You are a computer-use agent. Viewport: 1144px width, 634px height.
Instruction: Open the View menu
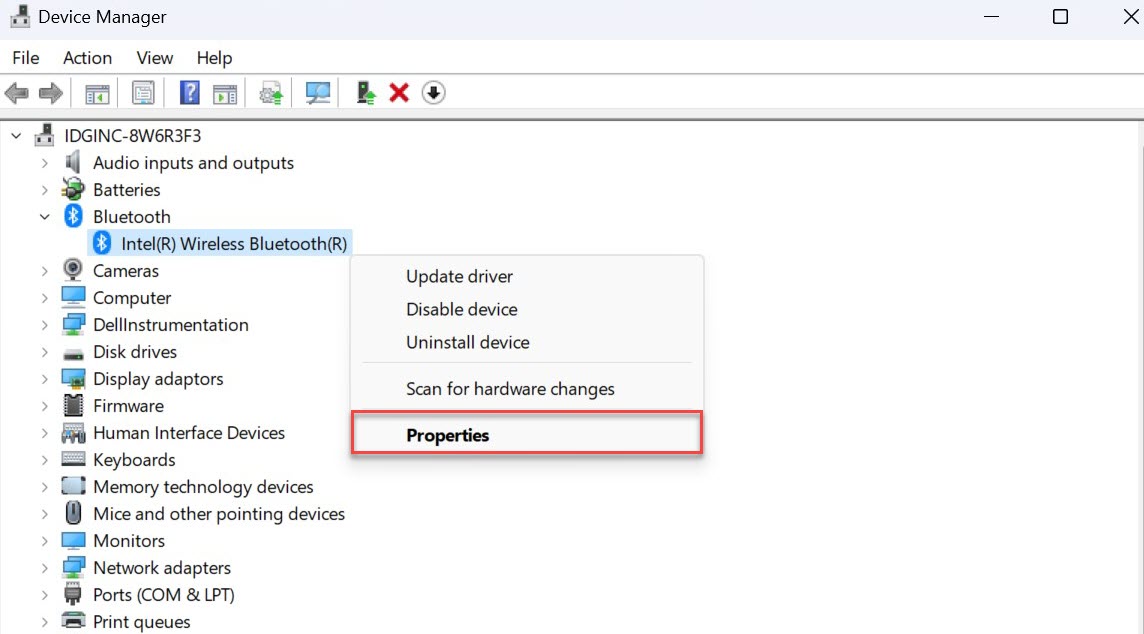(155, 58)
